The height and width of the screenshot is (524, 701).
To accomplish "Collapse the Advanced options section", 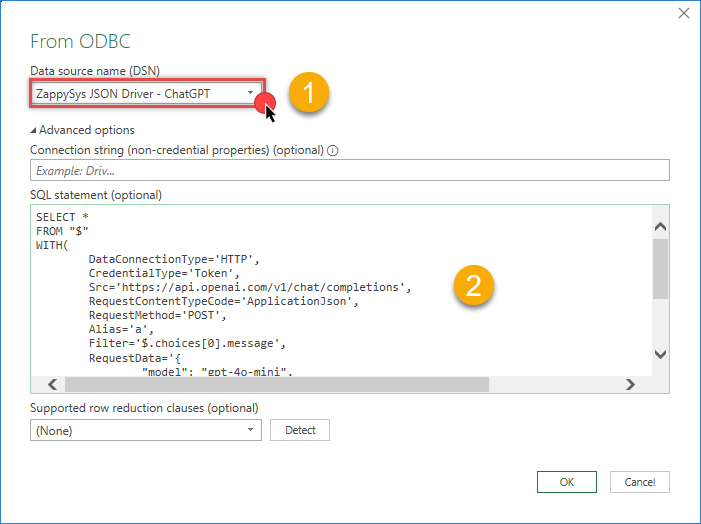I will coord(82,130).
